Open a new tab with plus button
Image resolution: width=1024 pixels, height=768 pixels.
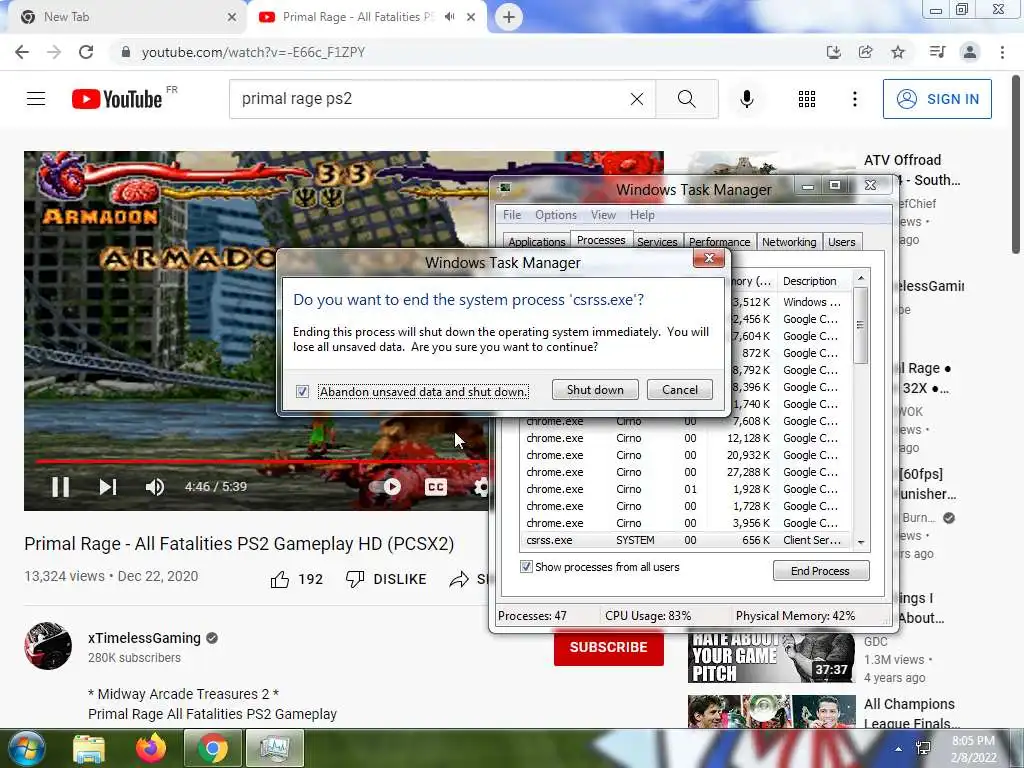pos(509,17)
